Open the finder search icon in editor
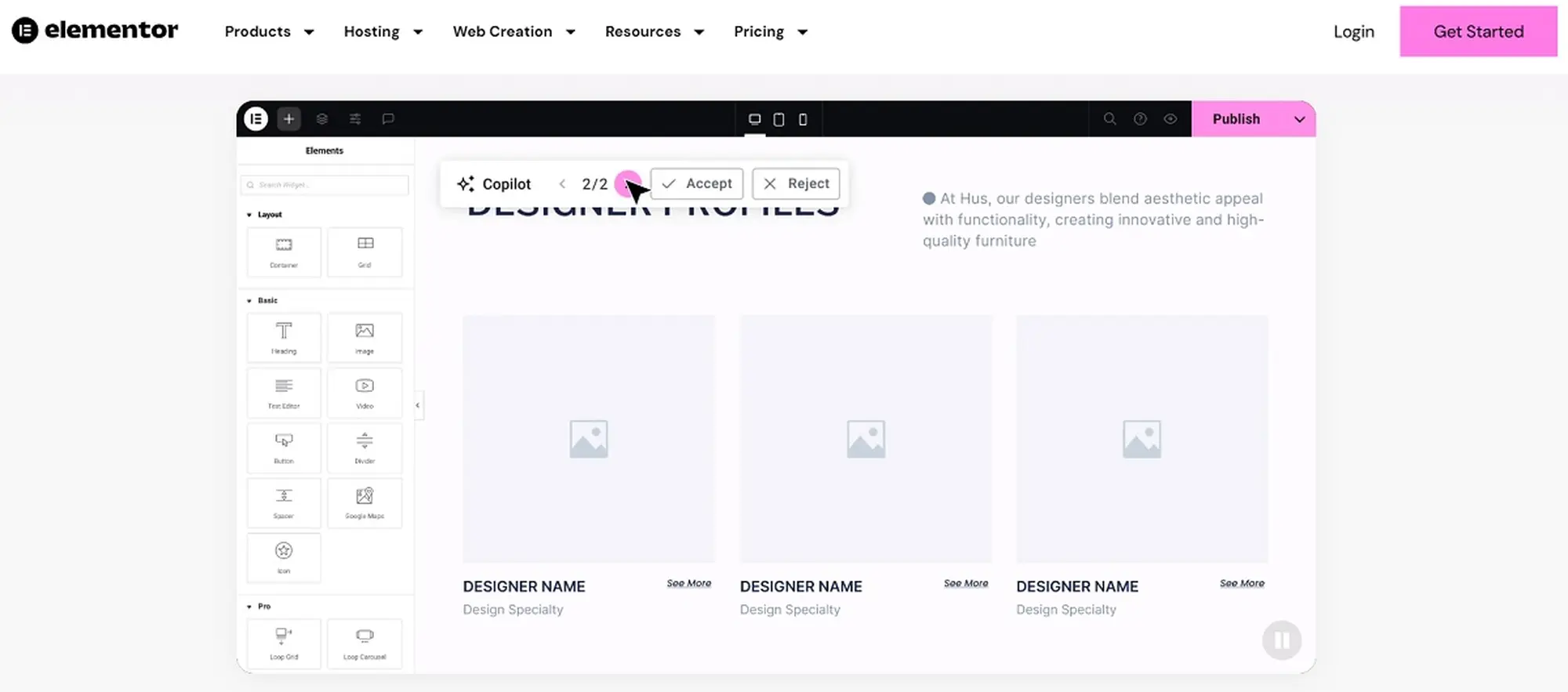The width and height of the screenshot is (1568, 692). coord(1109,118)
